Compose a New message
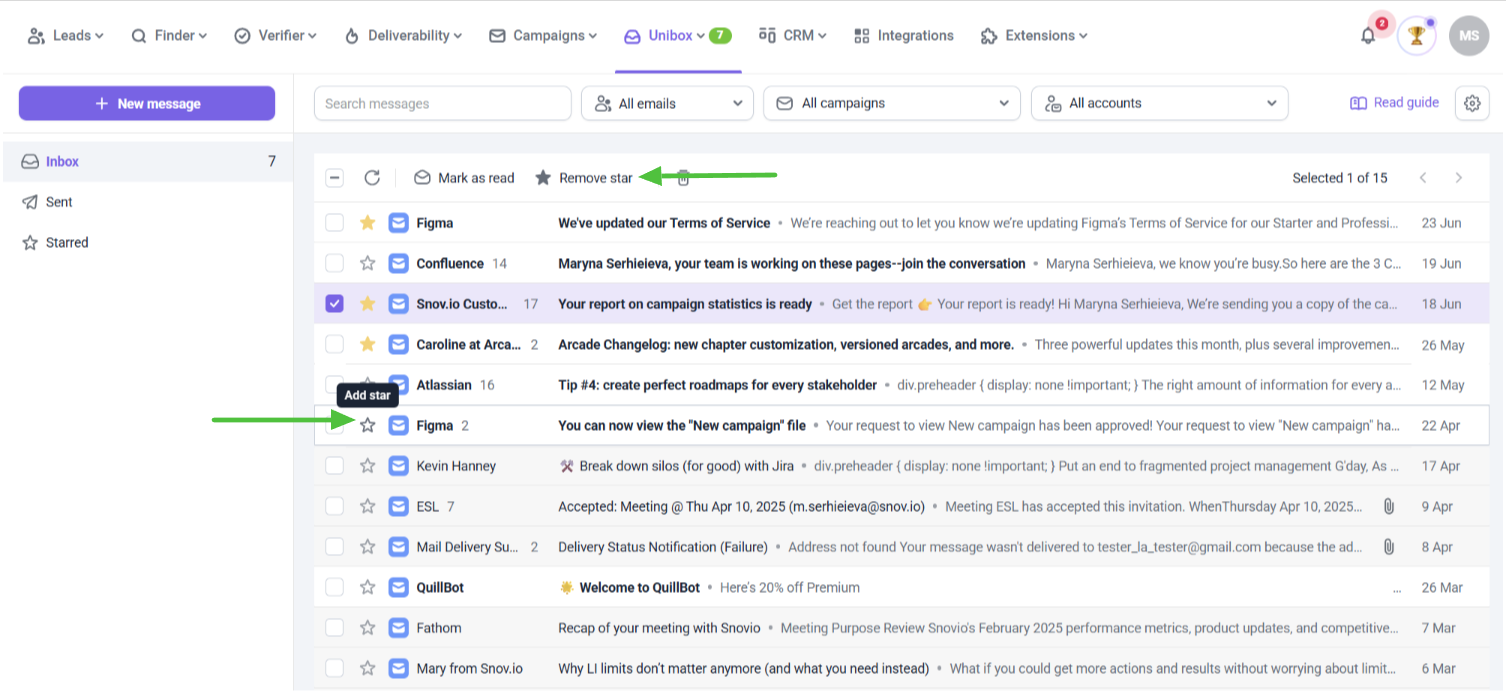This screenshot has height=693, width=1506. point(147,103)
